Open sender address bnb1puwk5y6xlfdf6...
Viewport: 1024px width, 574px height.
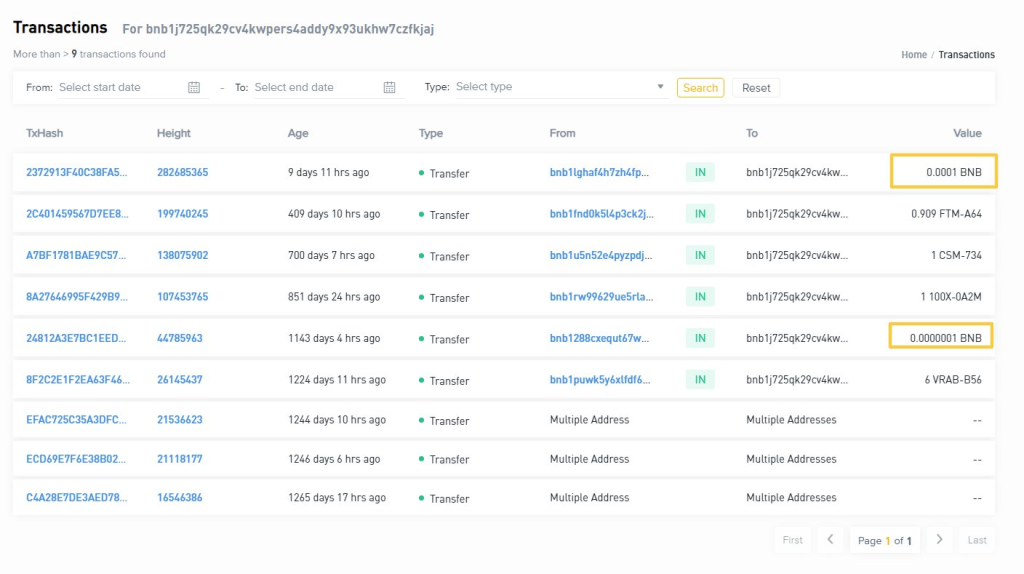600,379
